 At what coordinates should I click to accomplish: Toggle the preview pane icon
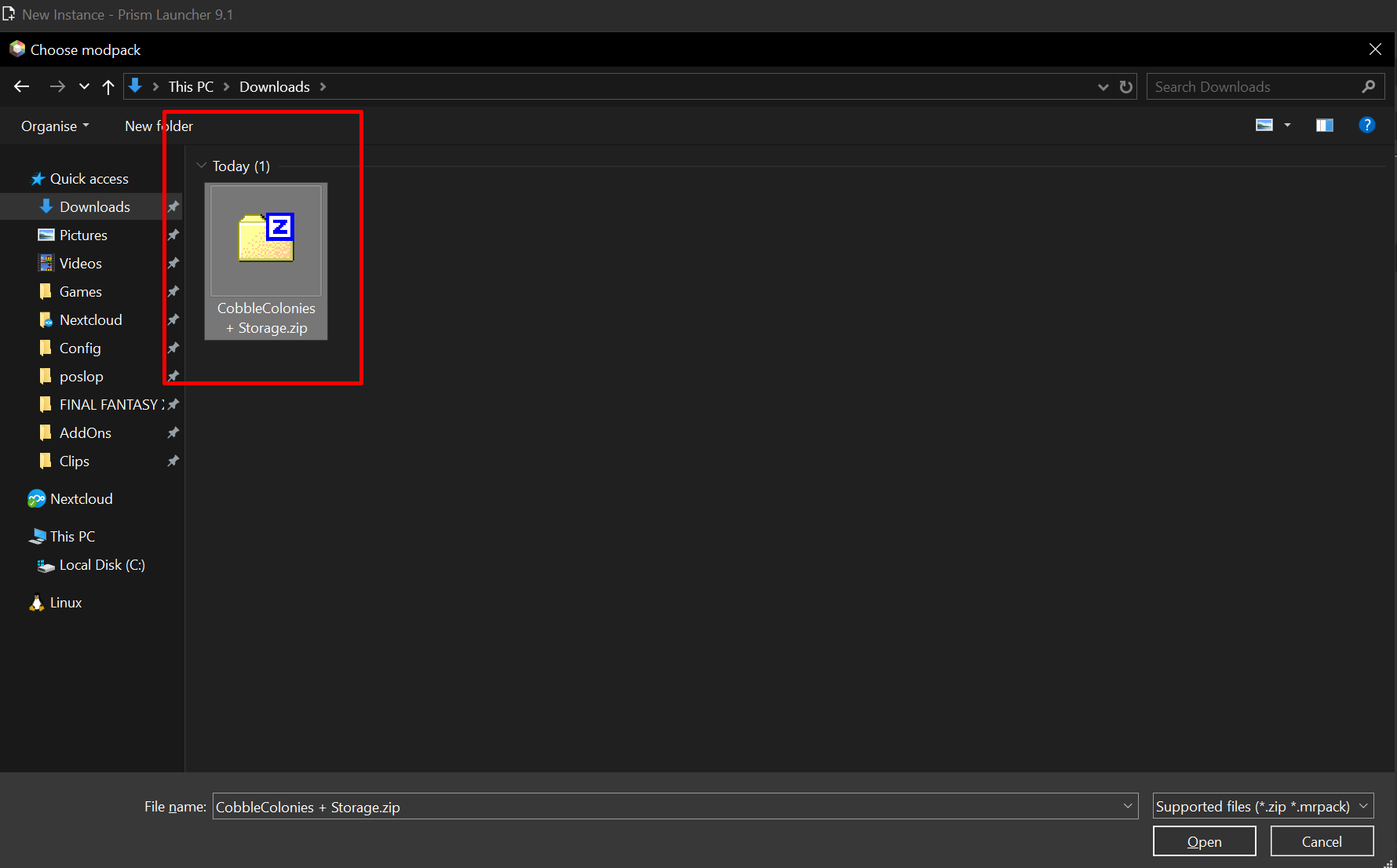pyautogui.click(x=1324, y=126)
